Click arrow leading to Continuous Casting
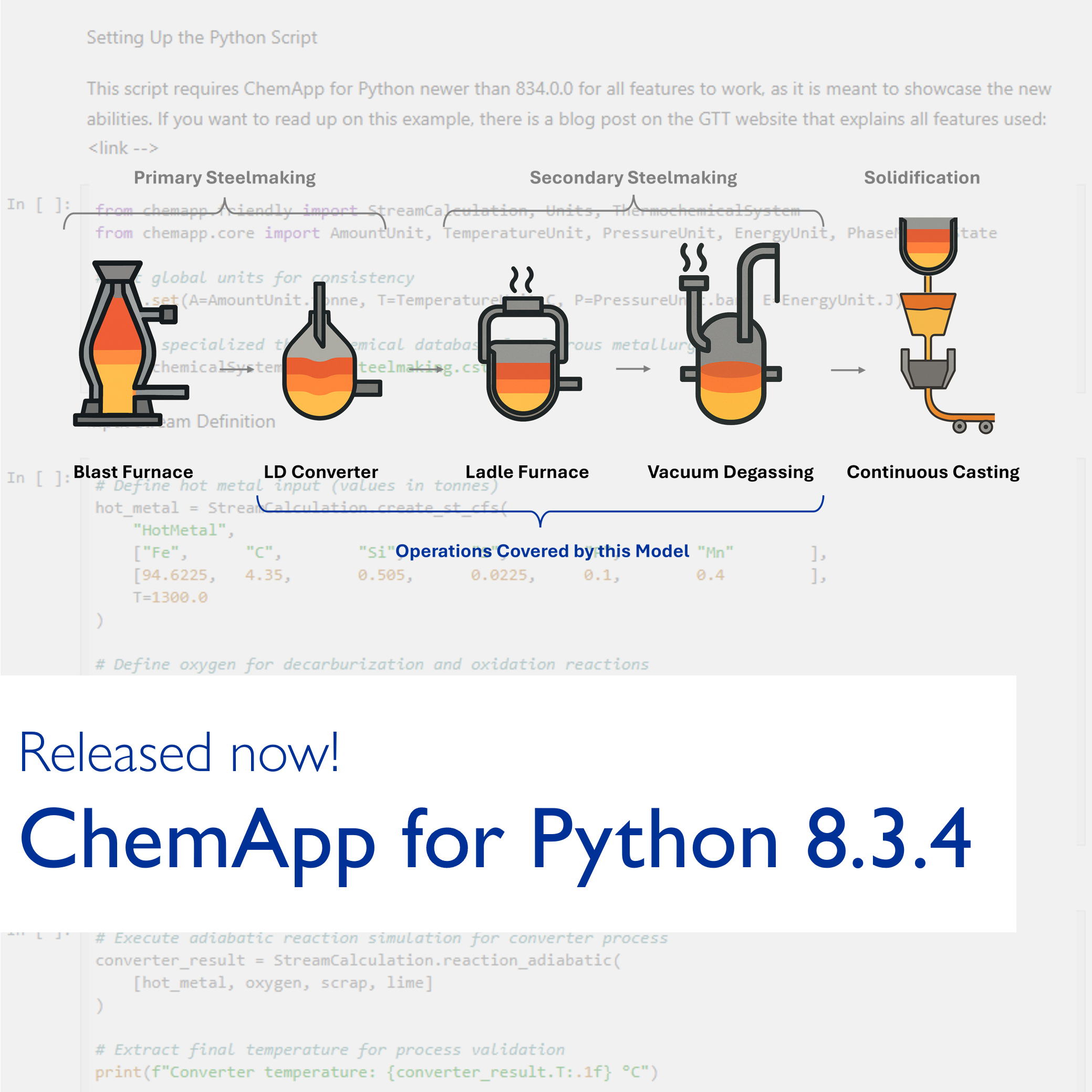Viewport: 1092px width, 1092px height. [x=848, y=370]
